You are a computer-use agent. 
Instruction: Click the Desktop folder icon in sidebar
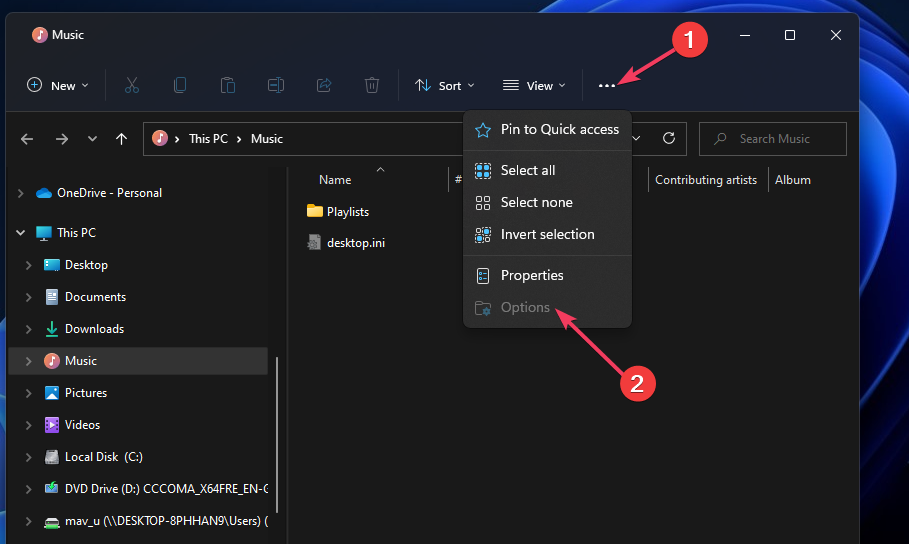[x=52, y=265]
